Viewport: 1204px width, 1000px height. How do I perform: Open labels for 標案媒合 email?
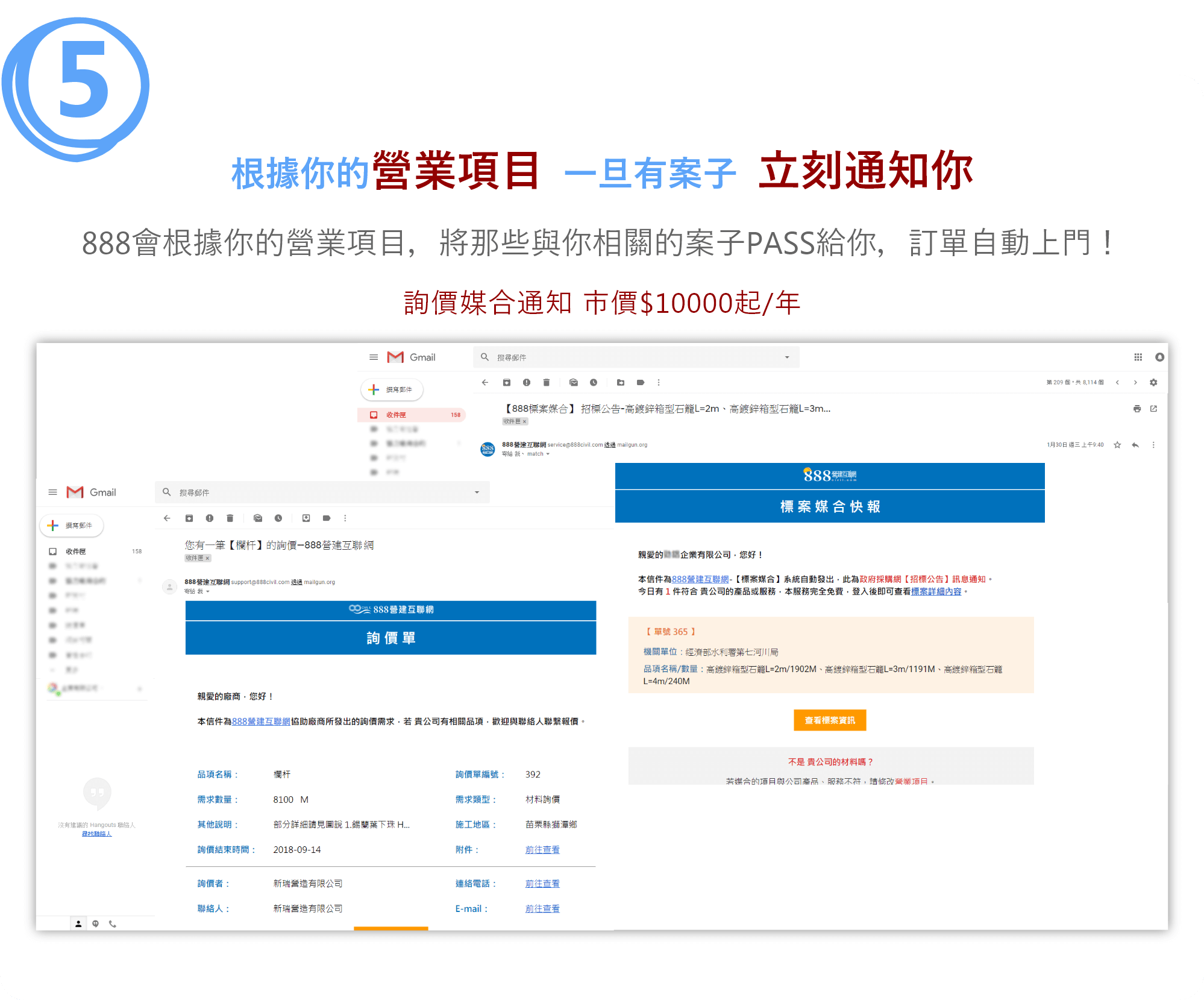(641, 383)
